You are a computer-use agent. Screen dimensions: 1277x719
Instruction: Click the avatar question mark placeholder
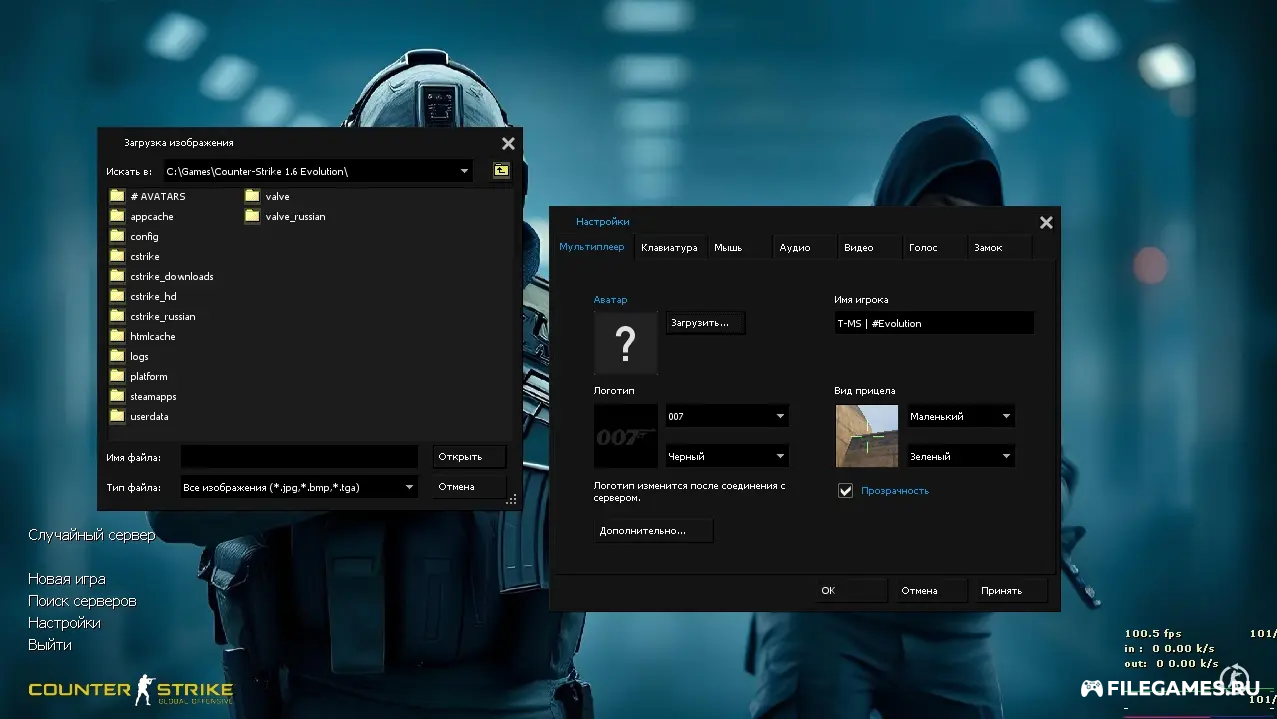click(x=626, y=343)
